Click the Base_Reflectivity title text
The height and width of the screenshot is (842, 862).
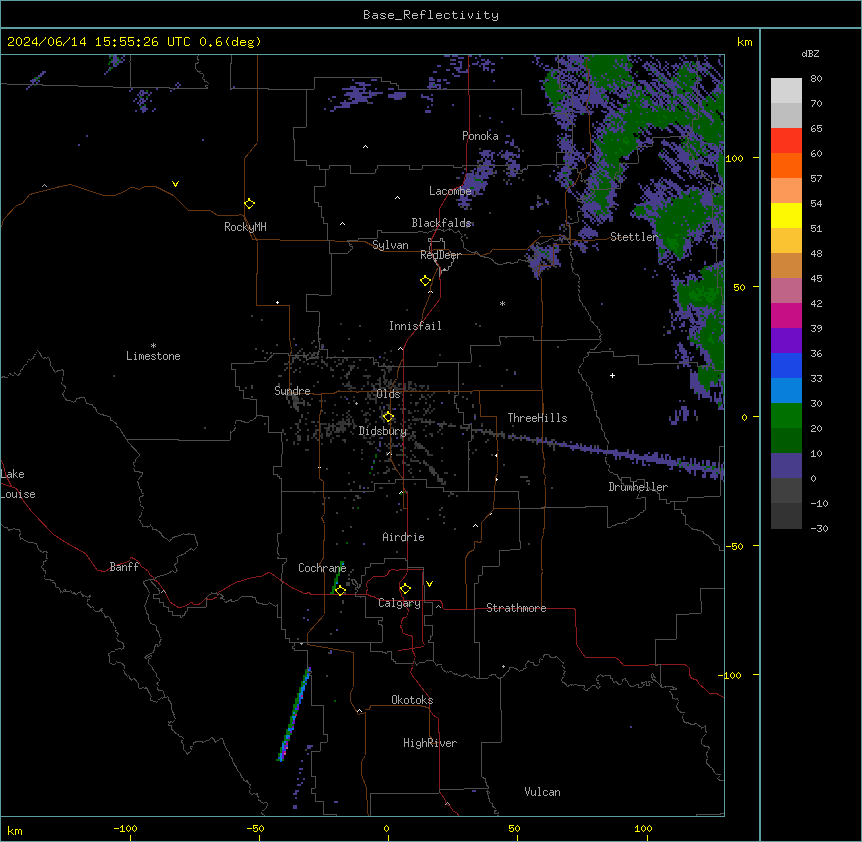tap(431, 15)
